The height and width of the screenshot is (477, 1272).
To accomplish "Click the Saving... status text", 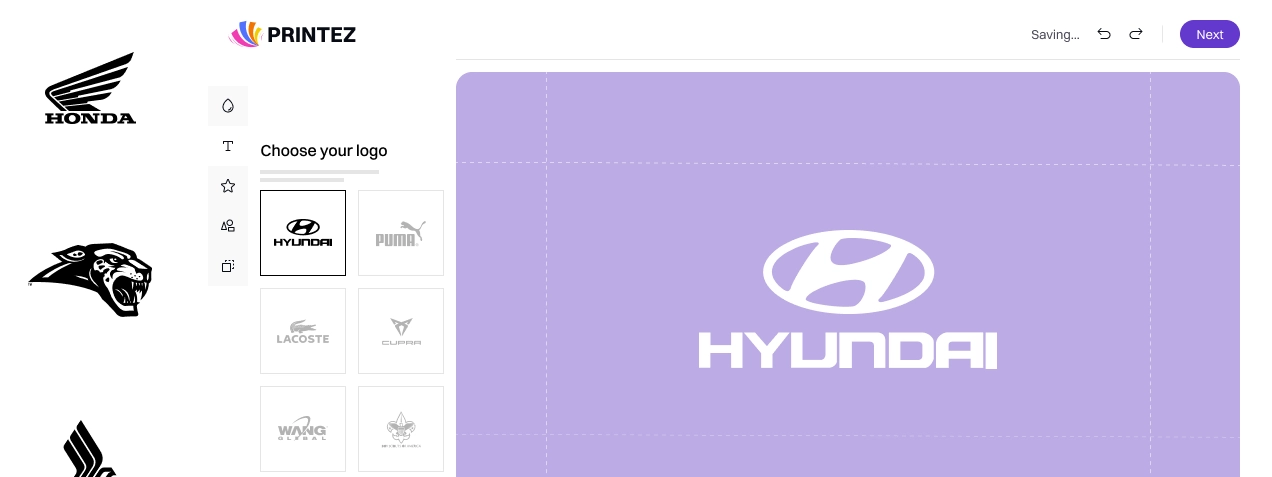I will pyautogui.click(x=1055, y=35).
